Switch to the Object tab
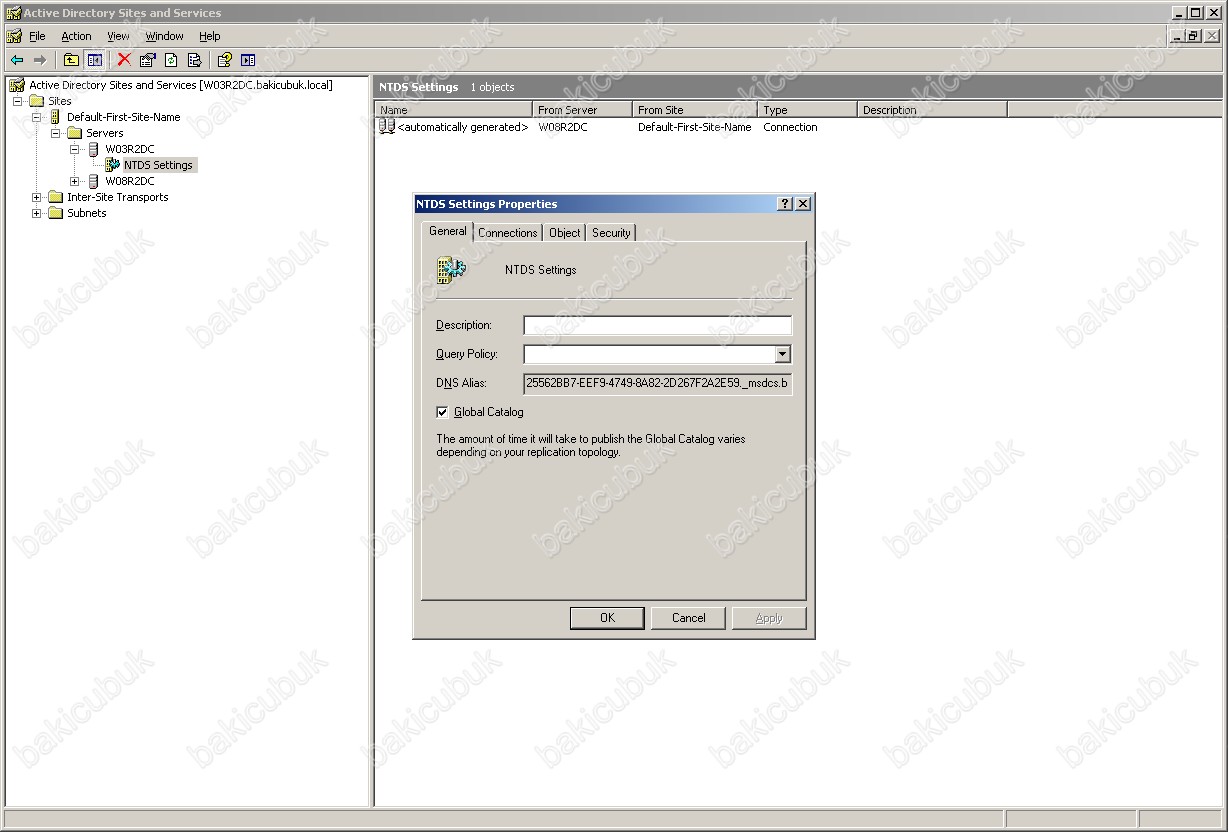 565,233
